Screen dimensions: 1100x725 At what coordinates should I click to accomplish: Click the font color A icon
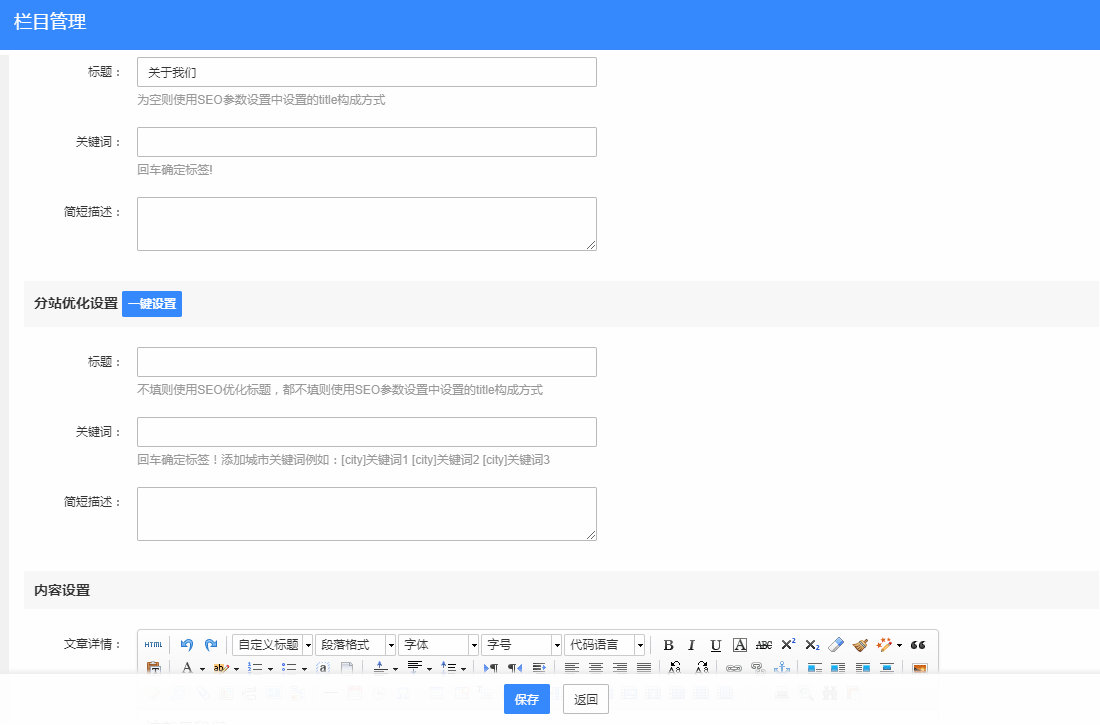tap(187, 667)
